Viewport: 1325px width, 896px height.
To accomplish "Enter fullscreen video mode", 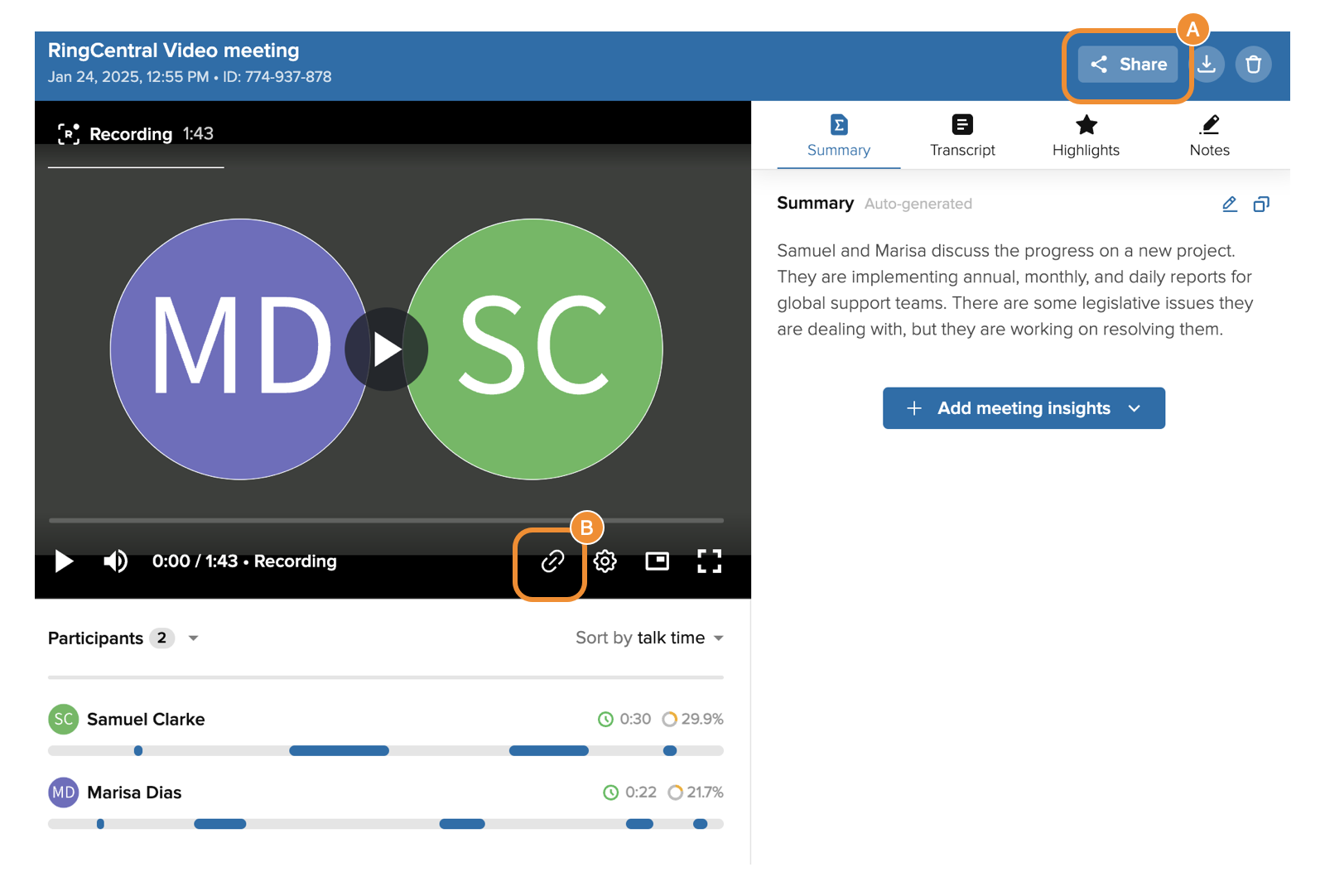I will (709, 561).
